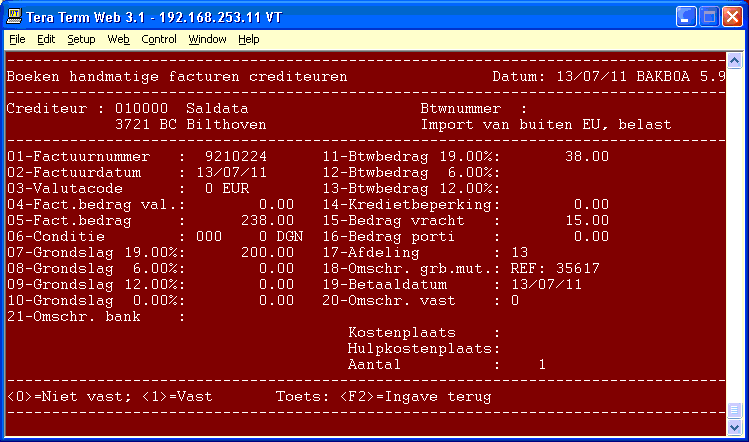Minimize the Tera Term window

point(686,16)
